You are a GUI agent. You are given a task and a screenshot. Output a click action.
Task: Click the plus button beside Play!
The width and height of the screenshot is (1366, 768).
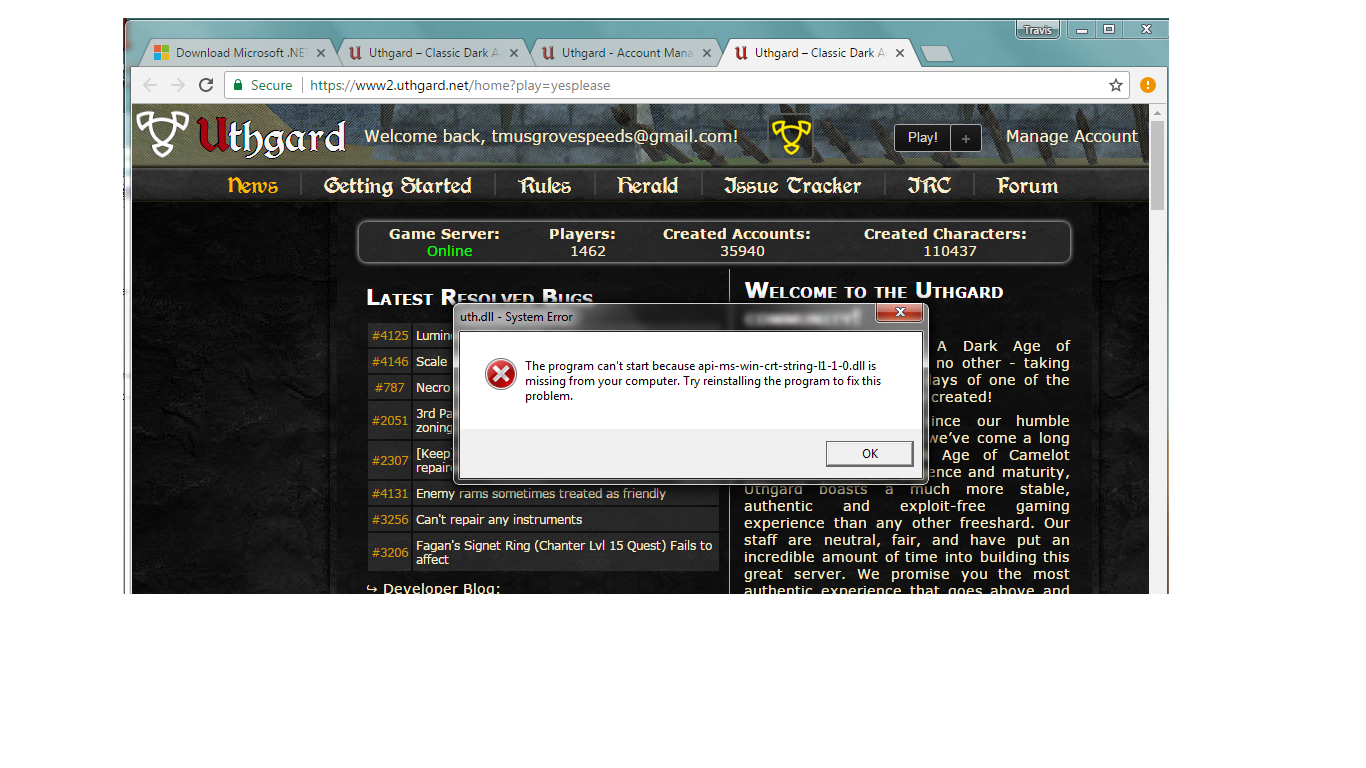click(965, 138)
